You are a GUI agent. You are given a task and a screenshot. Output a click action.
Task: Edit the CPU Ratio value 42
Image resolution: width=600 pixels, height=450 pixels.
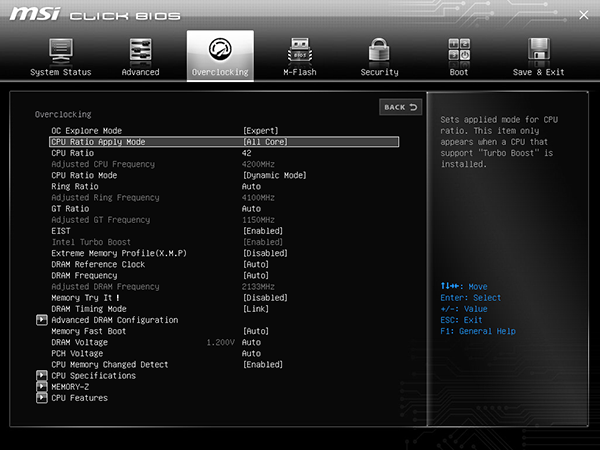pyautogui.click(x=246, y=153)
